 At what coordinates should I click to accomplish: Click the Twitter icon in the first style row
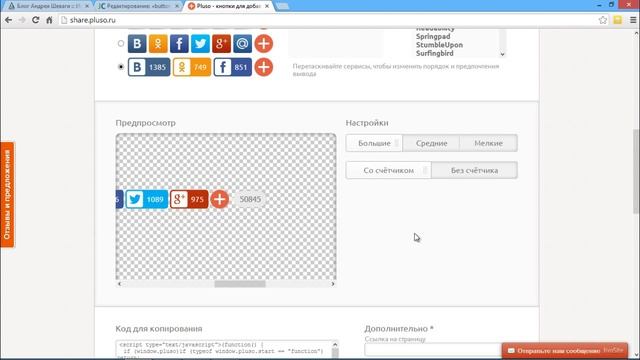click(x=200, y=44)
